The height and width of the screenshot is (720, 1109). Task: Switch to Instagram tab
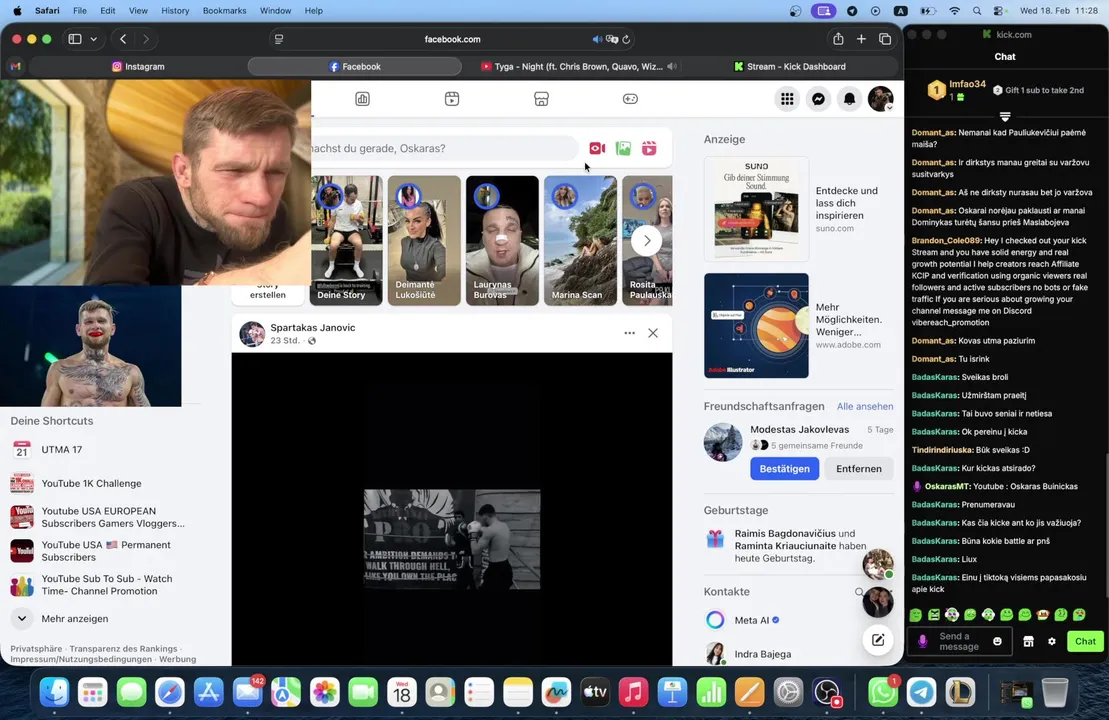[x=138, y=66]
